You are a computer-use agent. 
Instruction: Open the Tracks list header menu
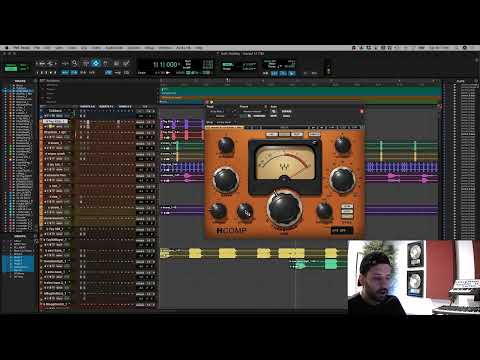pos(20,81)
